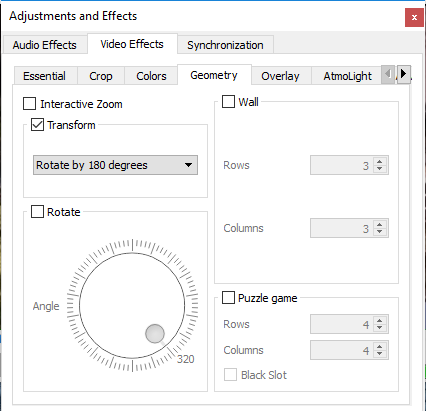Close the Adjustments and Effects window

coord(414,17)
